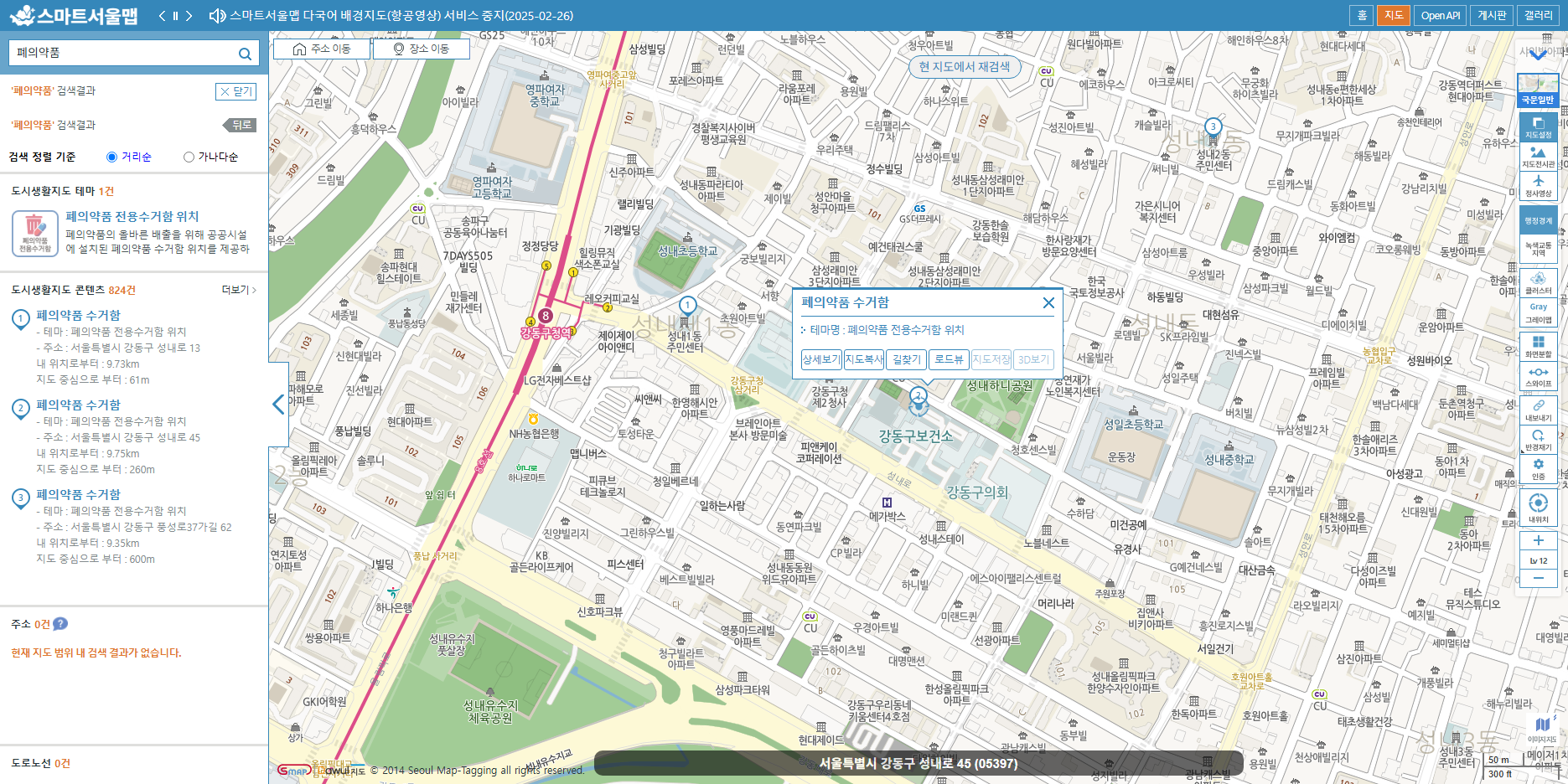This screenshot has height=784, width=1568.
Task: Select 거리순 sort radio button
Action: pos(111,157)
